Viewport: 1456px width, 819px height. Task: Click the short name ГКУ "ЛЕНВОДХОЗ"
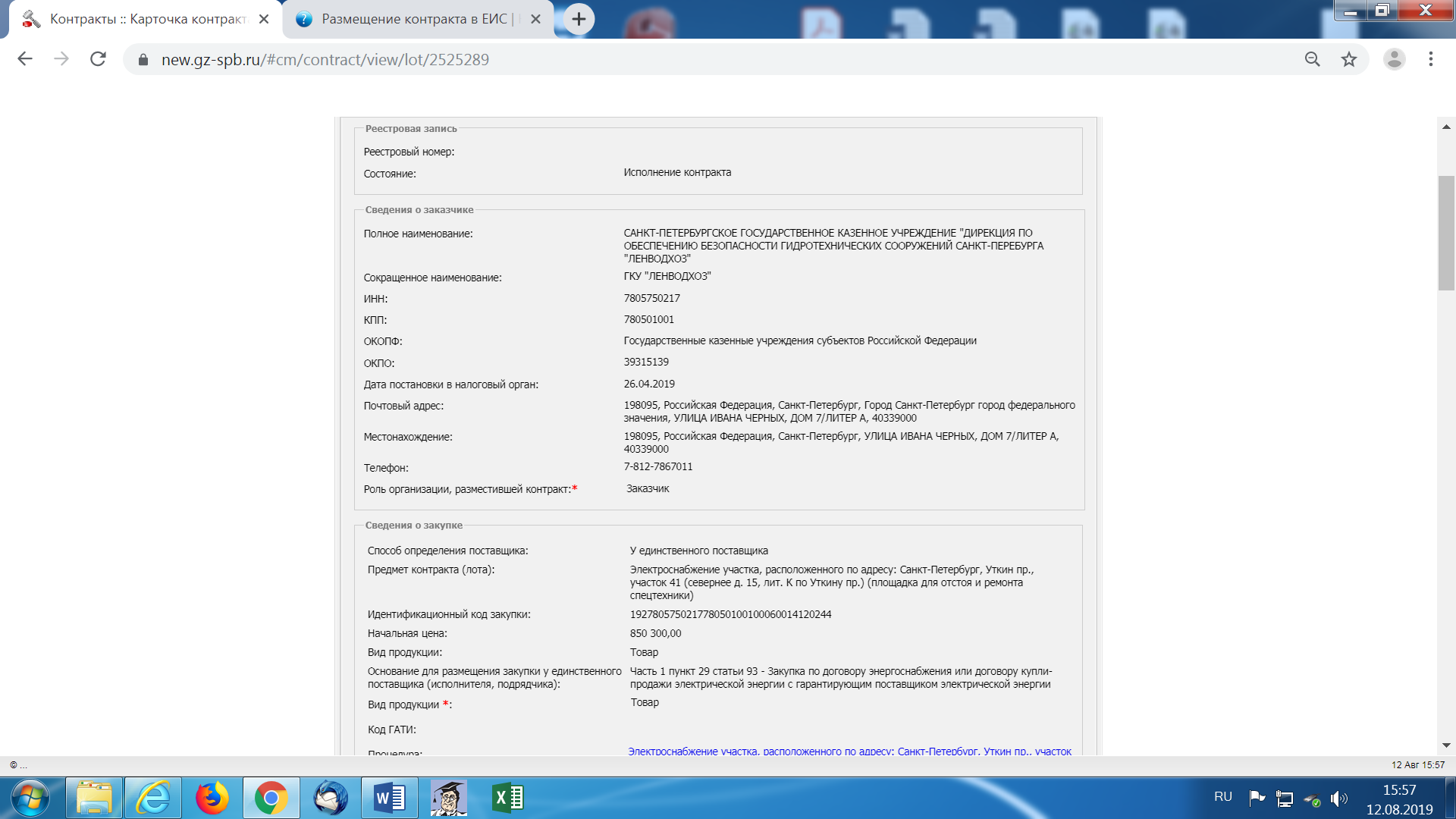click(667, 276)
